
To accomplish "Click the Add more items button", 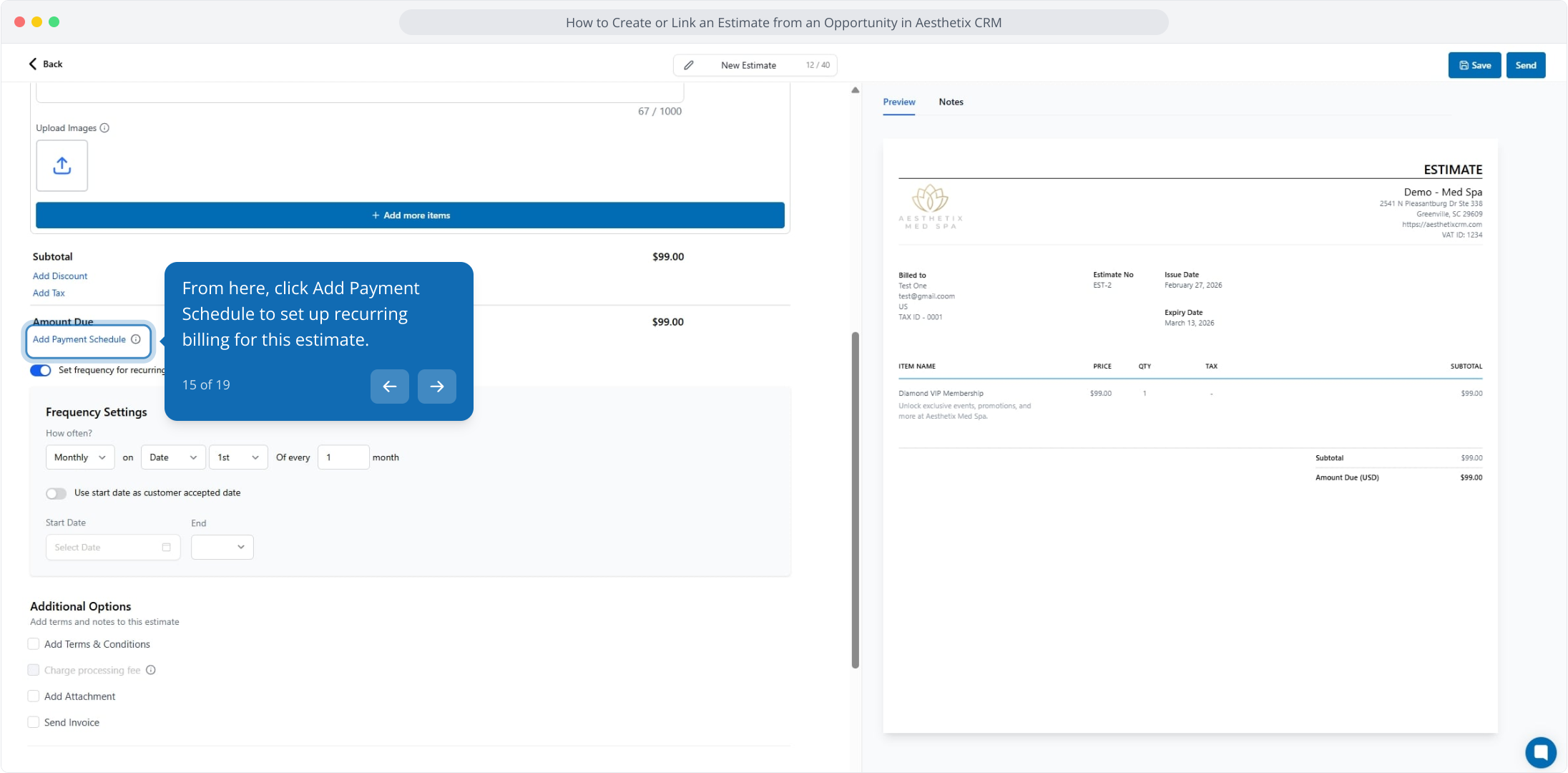I will pyautogui.click(x=410, y=215).
